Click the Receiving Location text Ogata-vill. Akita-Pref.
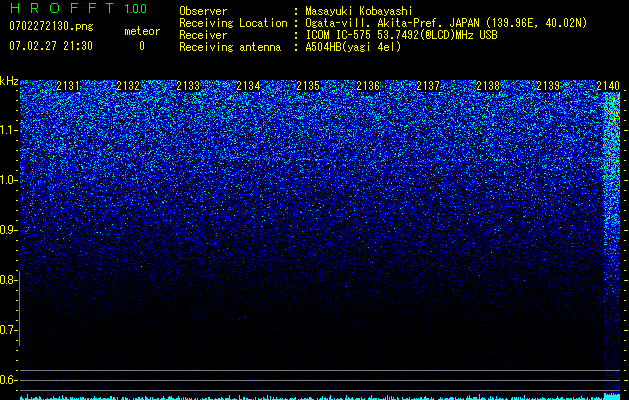Screen dimensions: 629x400 pyautogui.click(x=375, y=23)
